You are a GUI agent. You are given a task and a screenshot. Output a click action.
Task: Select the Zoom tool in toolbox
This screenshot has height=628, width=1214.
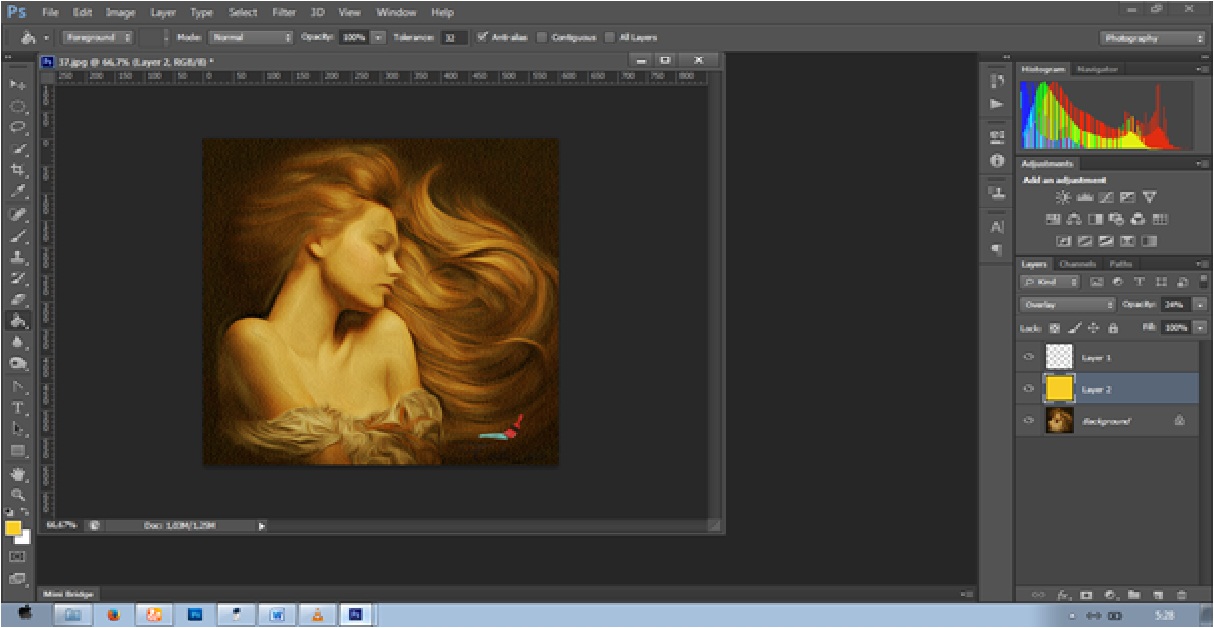[18, 494]
